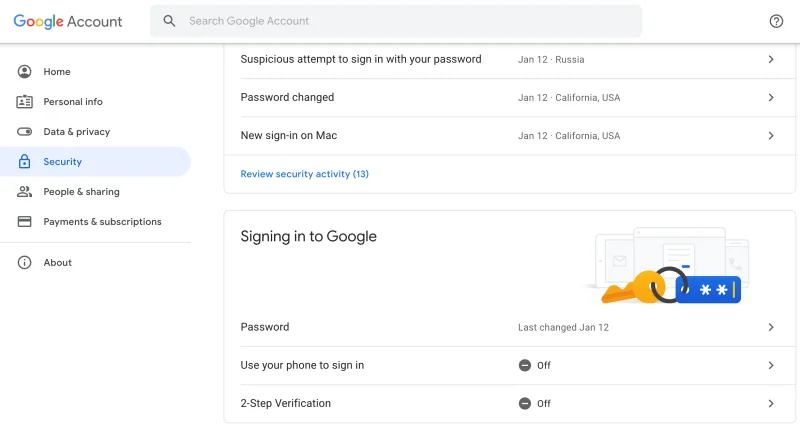Screen dimensions: 800x426
Task: Click the Personal info ID card icon
Action: click(x=25, y=102)
